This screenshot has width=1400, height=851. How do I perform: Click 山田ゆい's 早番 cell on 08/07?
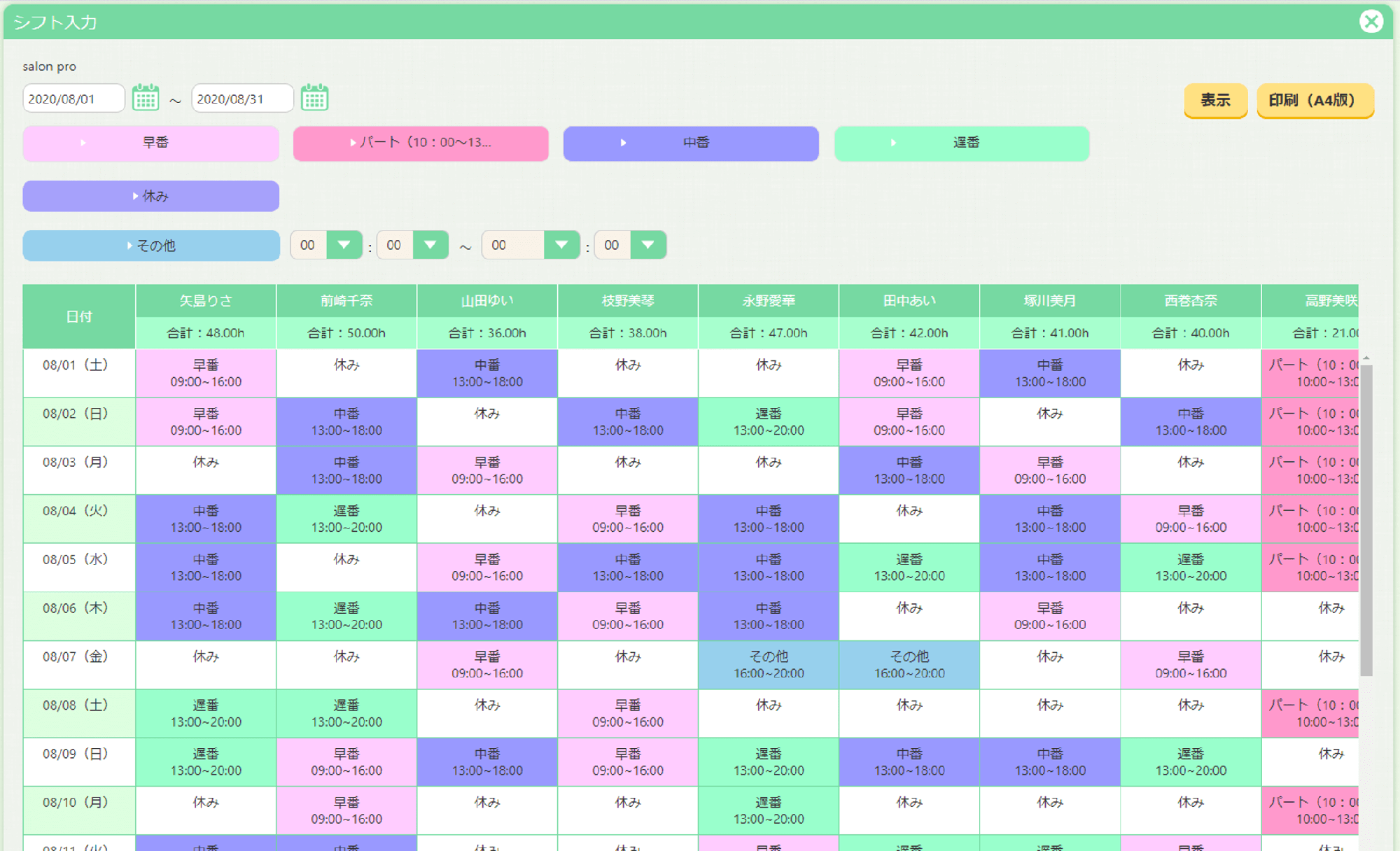tap(487, 665)
